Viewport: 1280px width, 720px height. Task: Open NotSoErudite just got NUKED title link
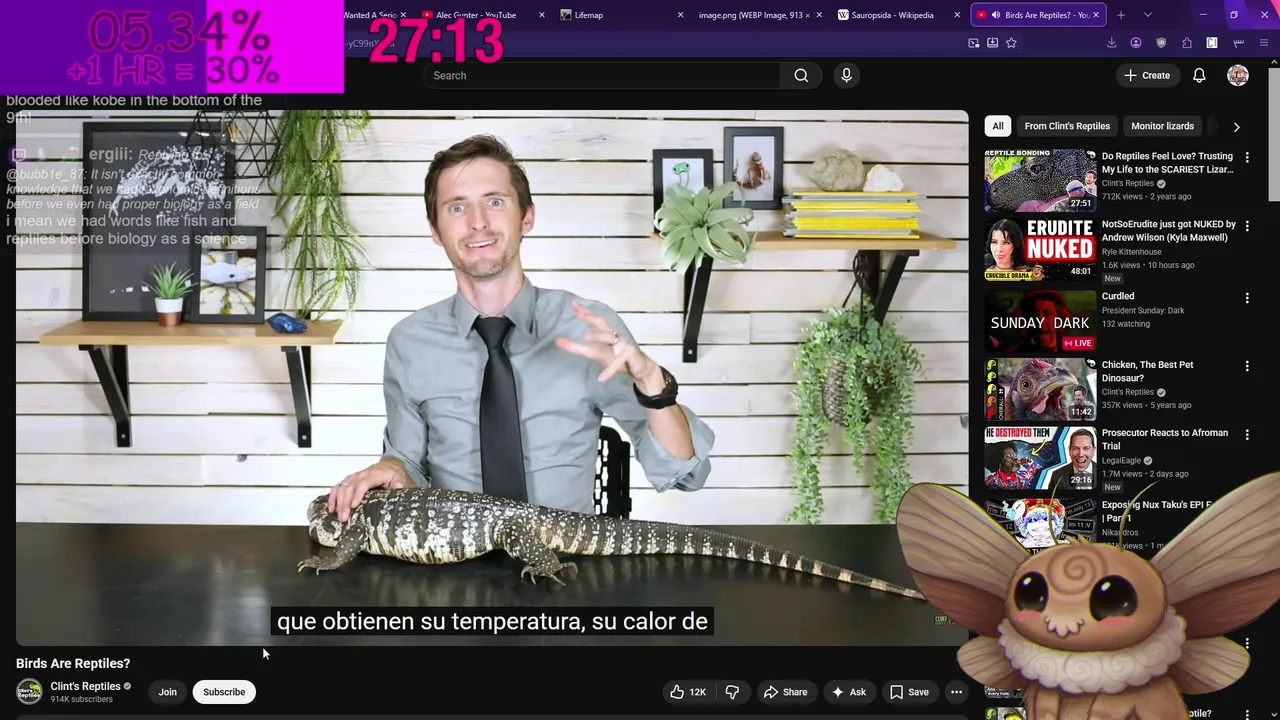point(1169,231)
